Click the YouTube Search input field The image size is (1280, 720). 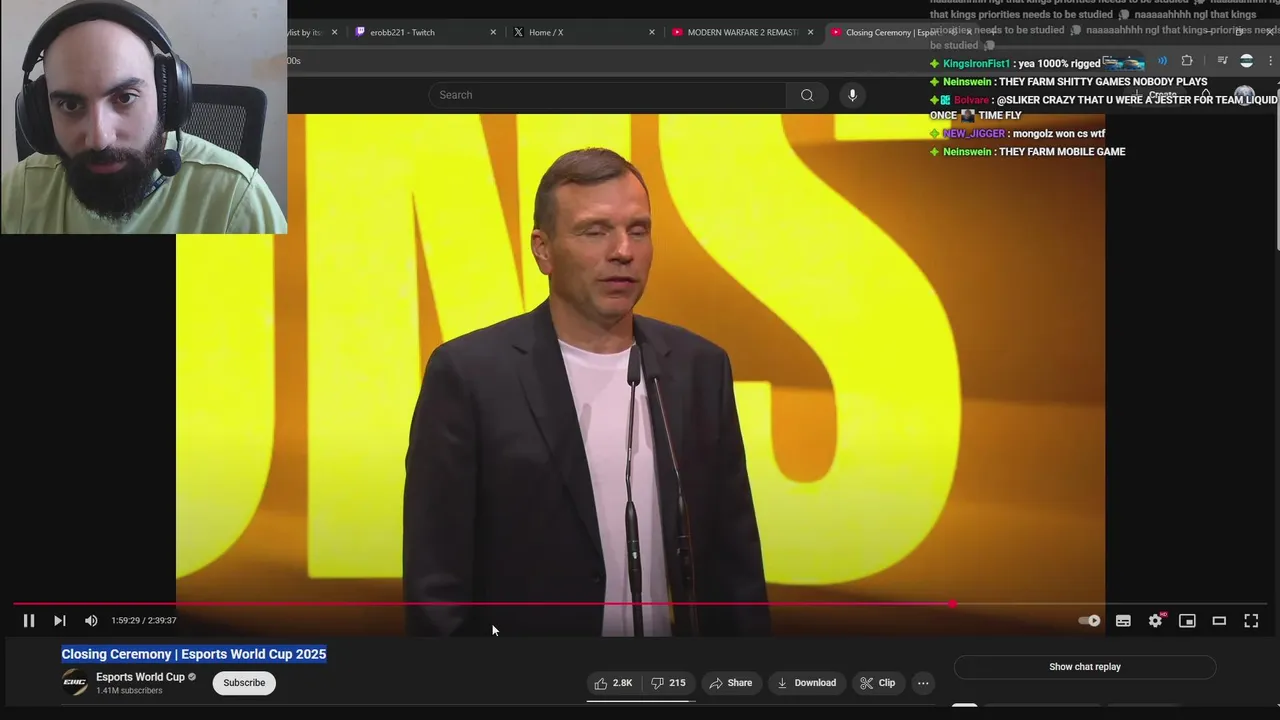(x=607, y=95)
